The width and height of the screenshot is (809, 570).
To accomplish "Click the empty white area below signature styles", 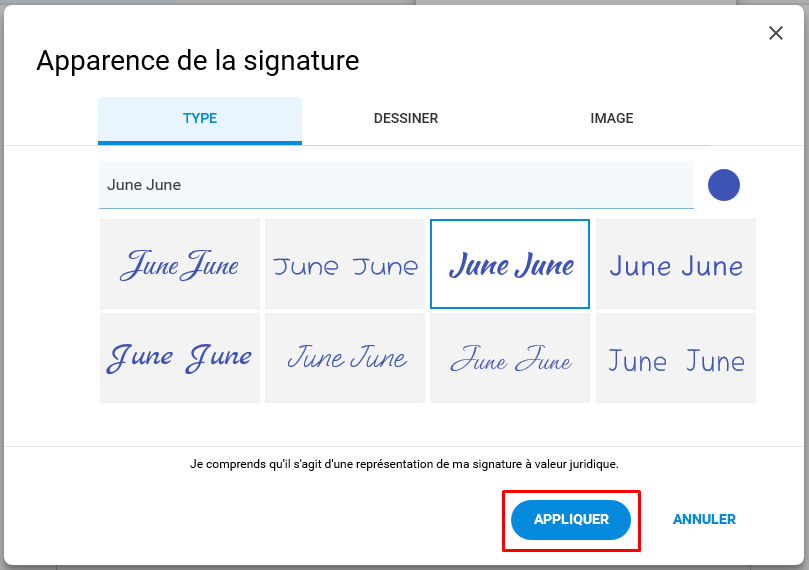I will [x=404, y=425].
